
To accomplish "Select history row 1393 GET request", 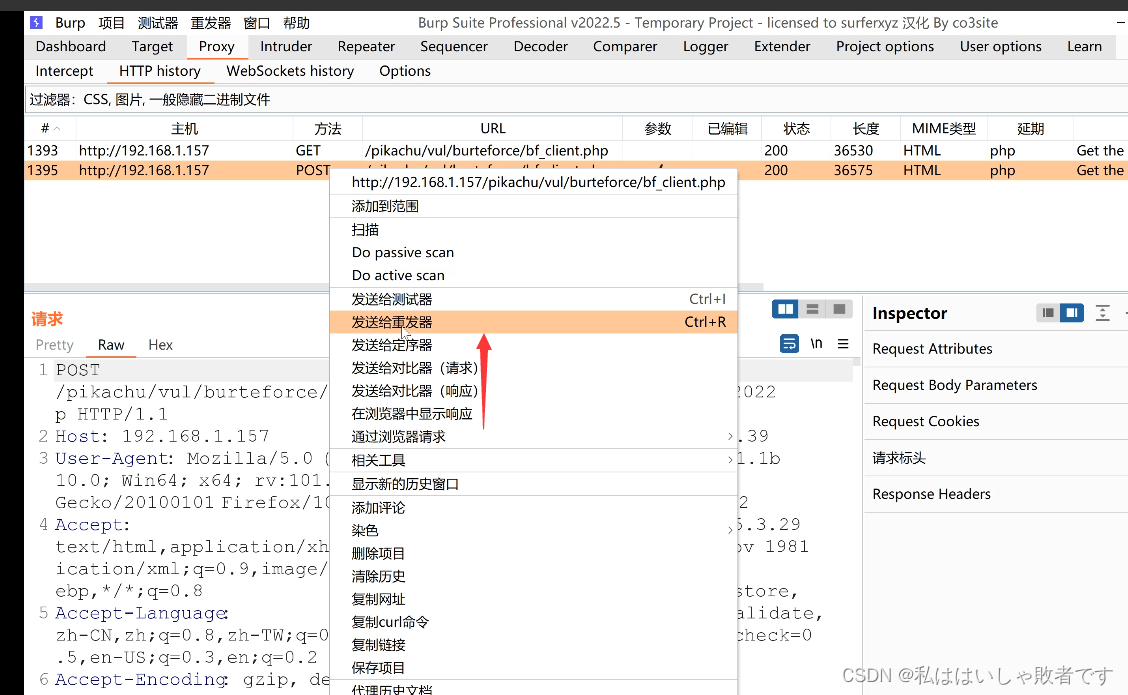I will (576, 150).
